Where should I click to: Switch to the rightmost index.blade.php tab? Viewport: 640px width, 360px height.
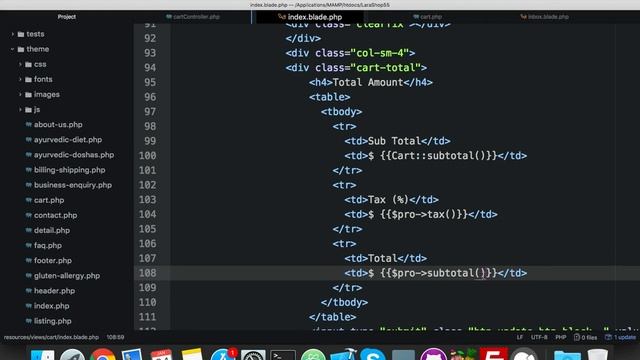(544, 17)
